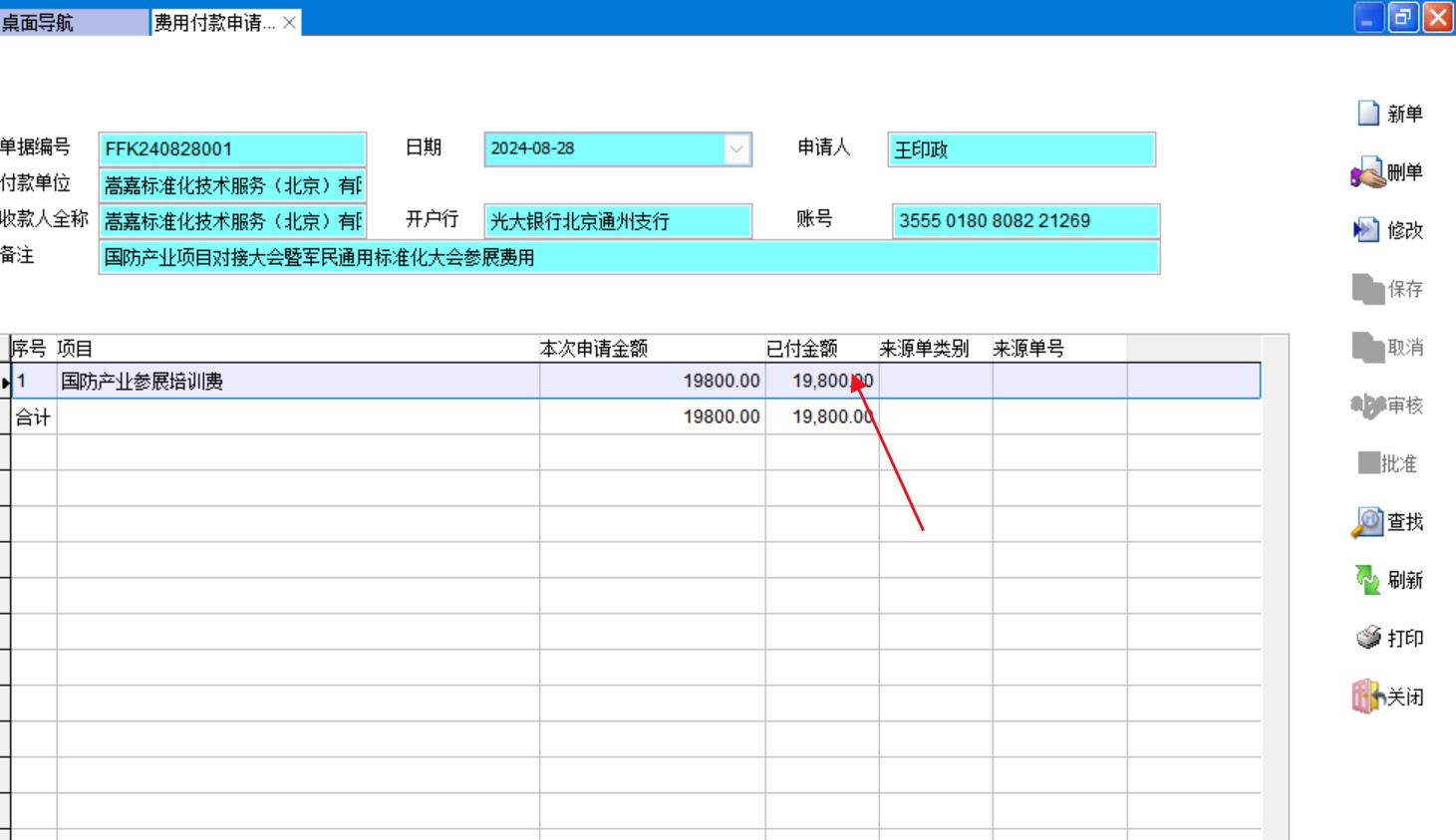This screenshot has height=840, width=1456.
Task: Click the 打印 (print) icon
Action: click(x=1368, y=638)
